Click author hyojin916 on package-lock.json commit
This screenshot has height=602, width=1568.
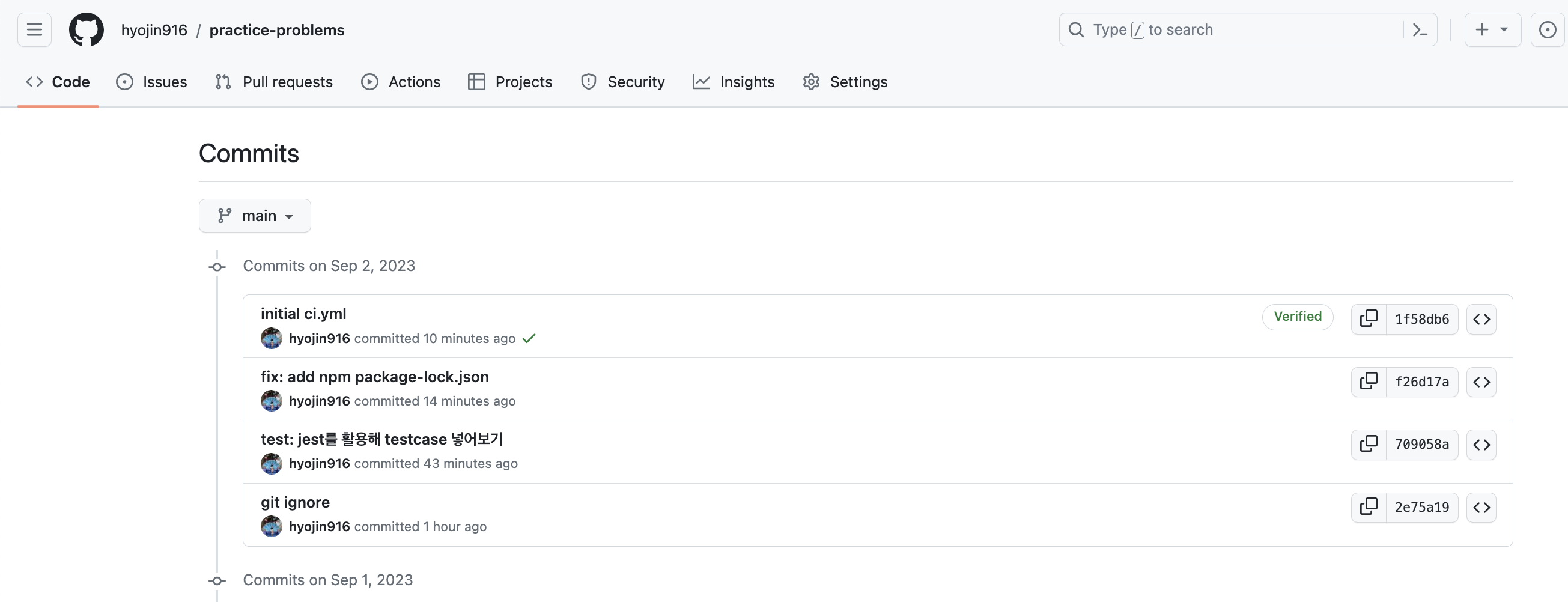point(319,401)
